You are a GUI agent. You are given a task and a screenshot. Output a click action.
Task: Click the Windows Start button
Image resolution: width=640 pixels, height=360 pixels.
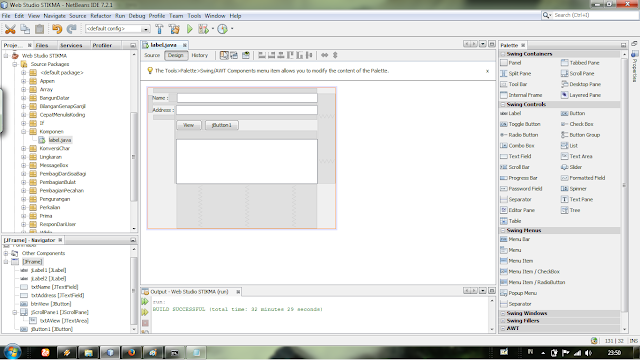pos(12,352)
